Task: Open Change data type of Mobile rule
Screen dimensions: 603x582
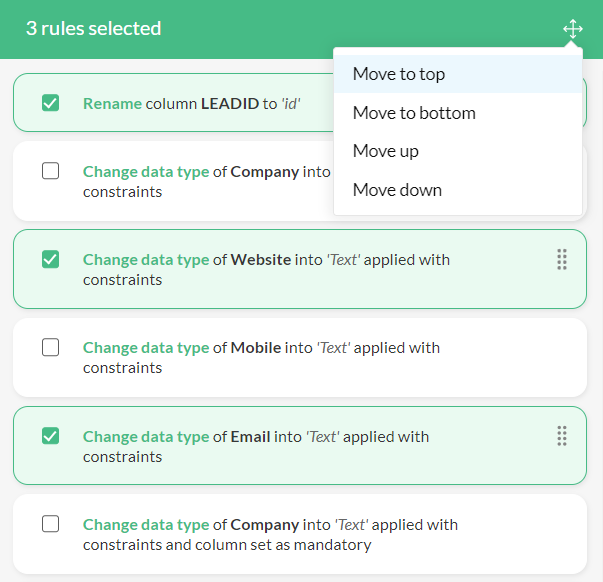Action: (x=261, y=357)
